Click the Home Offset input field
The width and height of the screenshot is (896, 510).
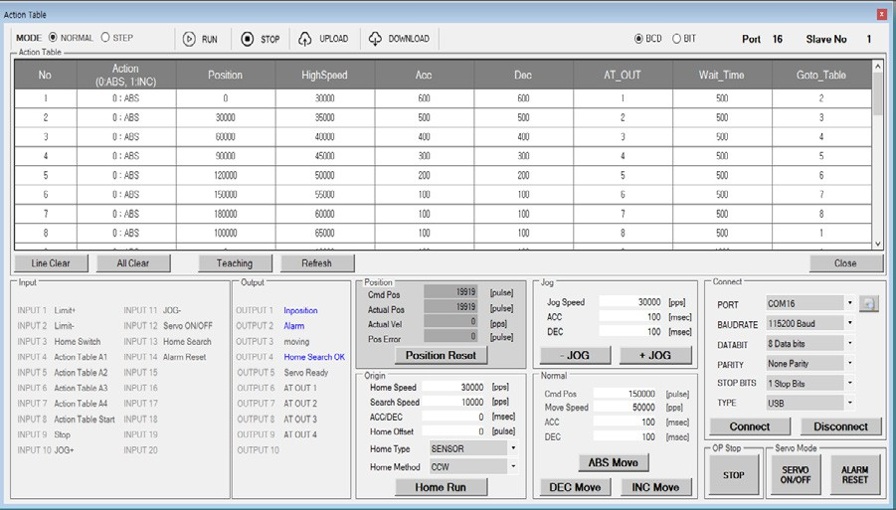(x=454, y=432)
